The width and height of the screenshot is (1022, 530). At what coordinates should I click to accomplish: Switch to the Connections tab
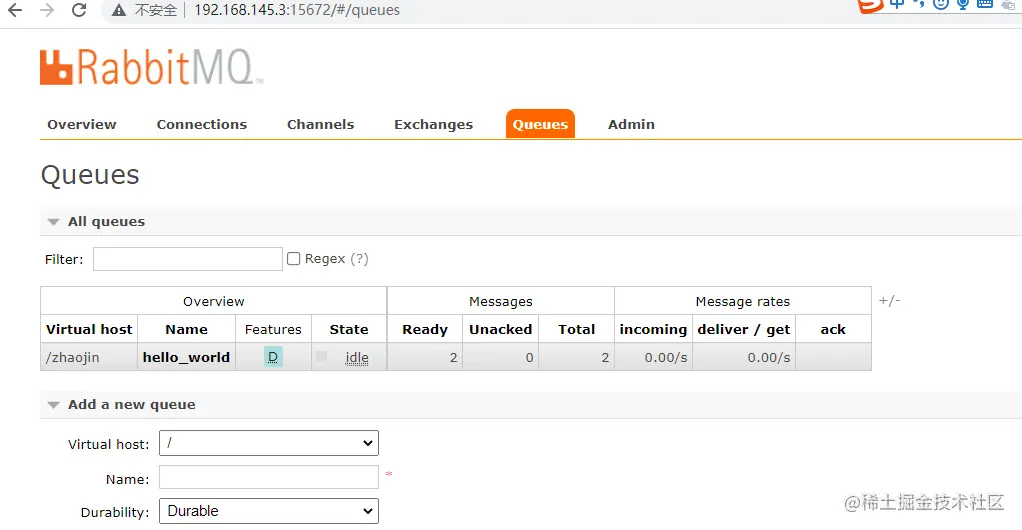pos(202,125)
